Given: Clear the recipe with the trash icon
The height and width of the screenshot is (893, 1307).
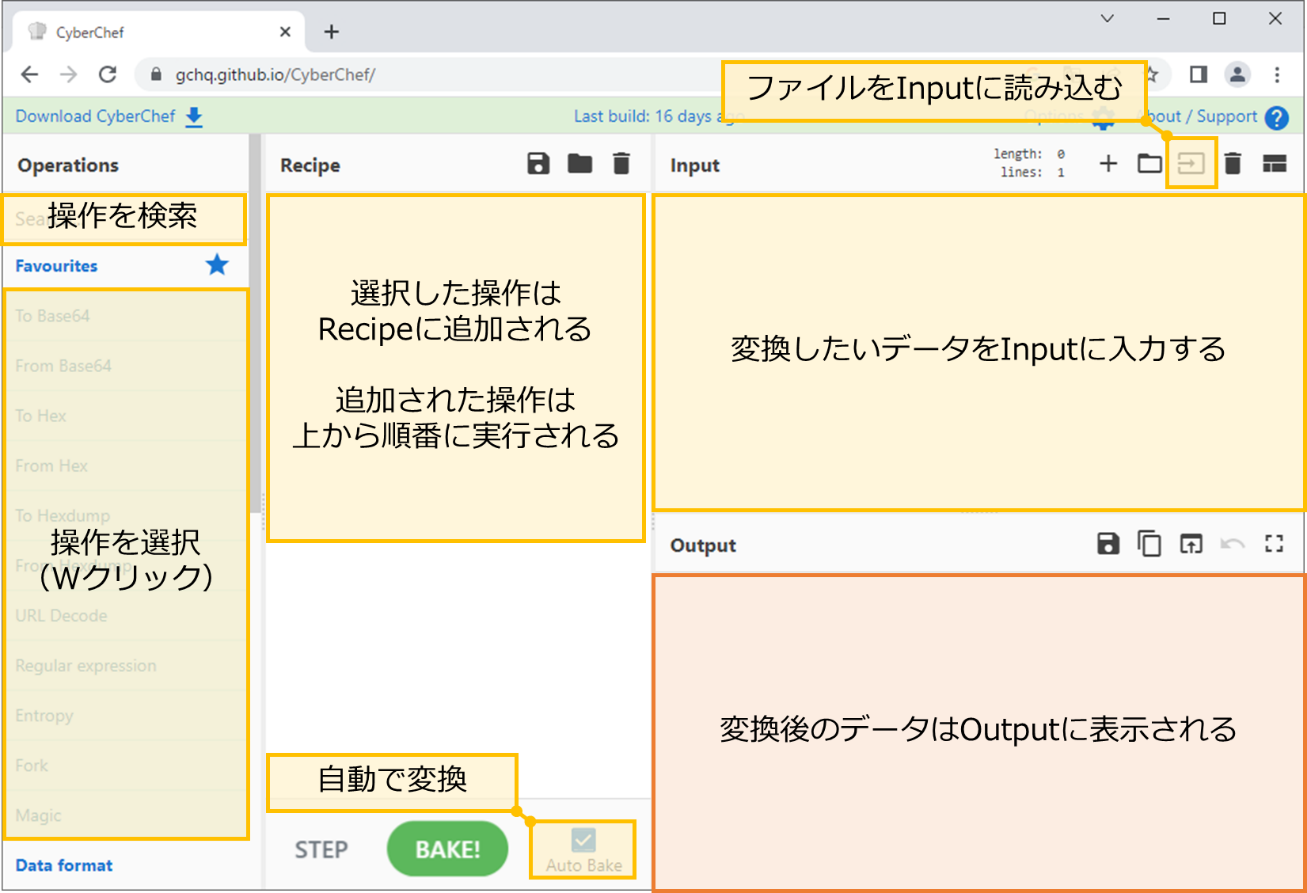Looking at the screenshot, I should click(621, 164).
